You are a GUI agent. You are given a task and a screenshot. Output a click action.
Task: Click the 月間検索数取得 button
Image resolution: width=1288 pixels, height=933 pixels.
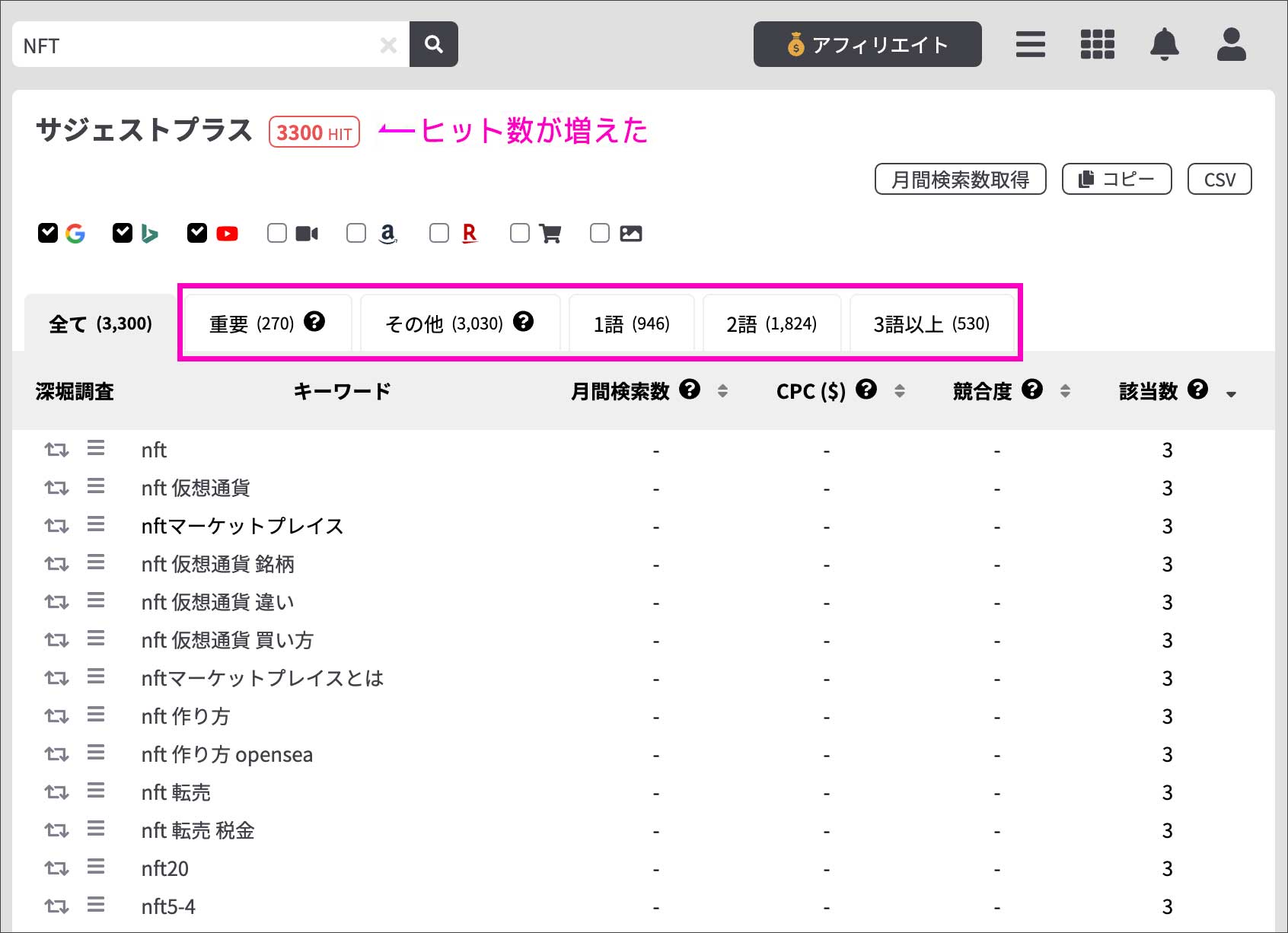960,180
